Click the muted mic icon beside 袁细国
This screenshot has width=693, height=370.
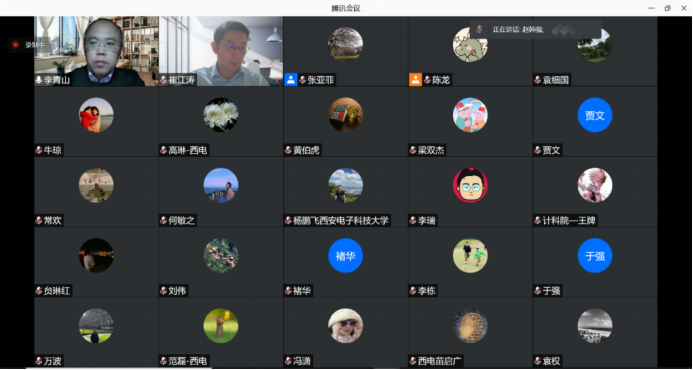click(x=537, y=80)
